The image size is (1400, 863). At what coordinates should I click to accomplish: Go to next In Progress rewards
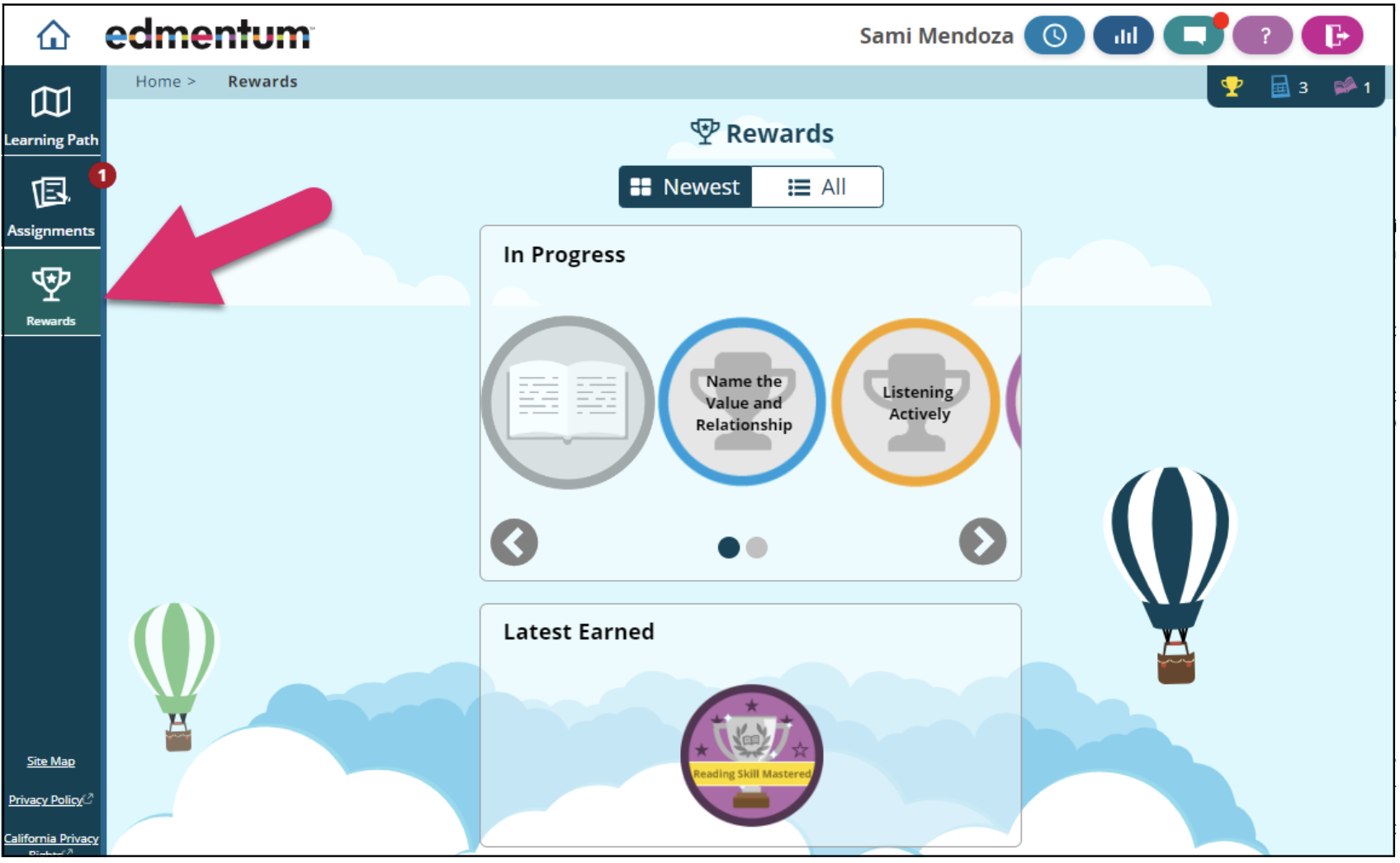[981, 542]
